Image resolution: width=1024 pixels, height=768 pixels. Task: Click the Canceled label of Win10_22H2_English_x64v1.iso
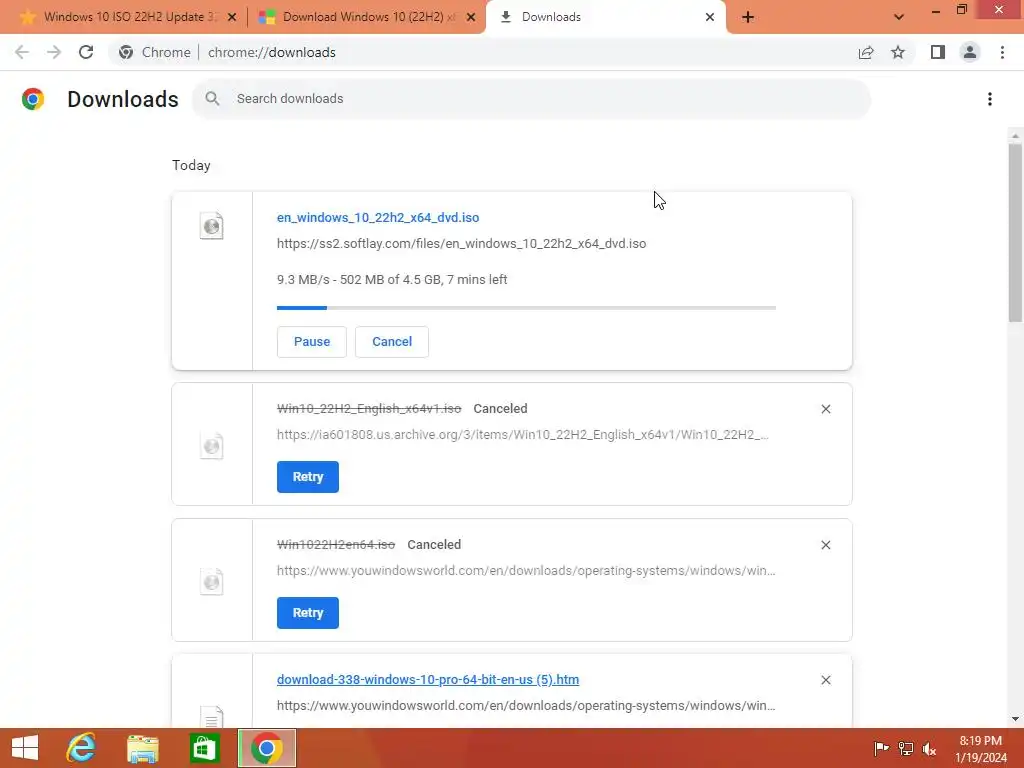tap(500, 409)
